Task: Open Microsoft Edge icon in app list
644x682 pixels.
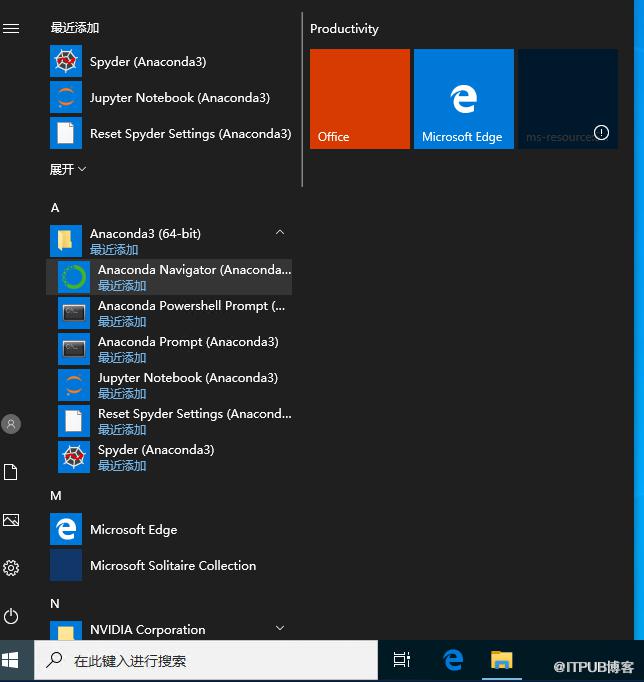Action: pos(66,529)
